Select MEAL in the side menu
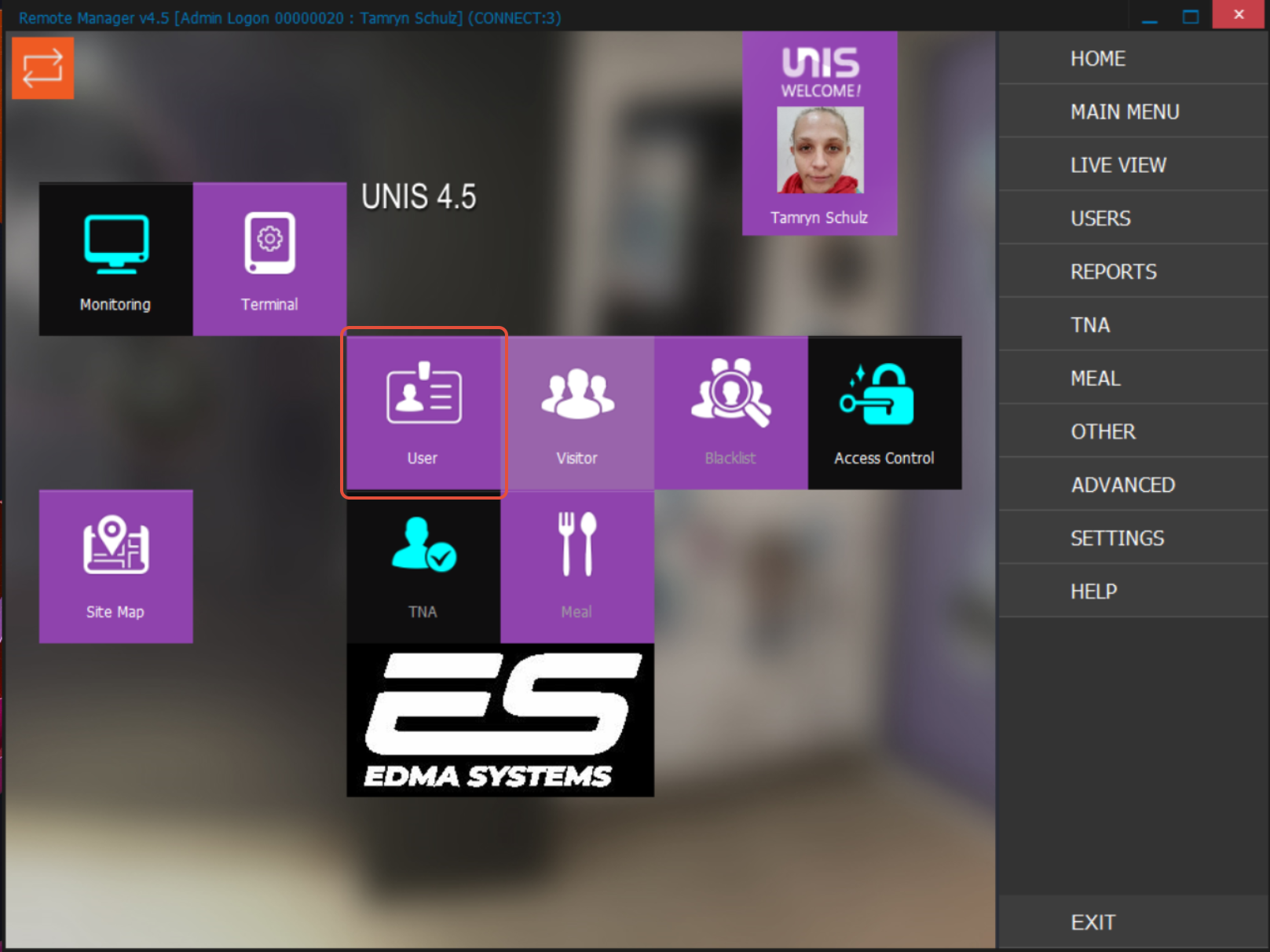The width and height of the screenshot is (1270, 952). point(1134,379)
